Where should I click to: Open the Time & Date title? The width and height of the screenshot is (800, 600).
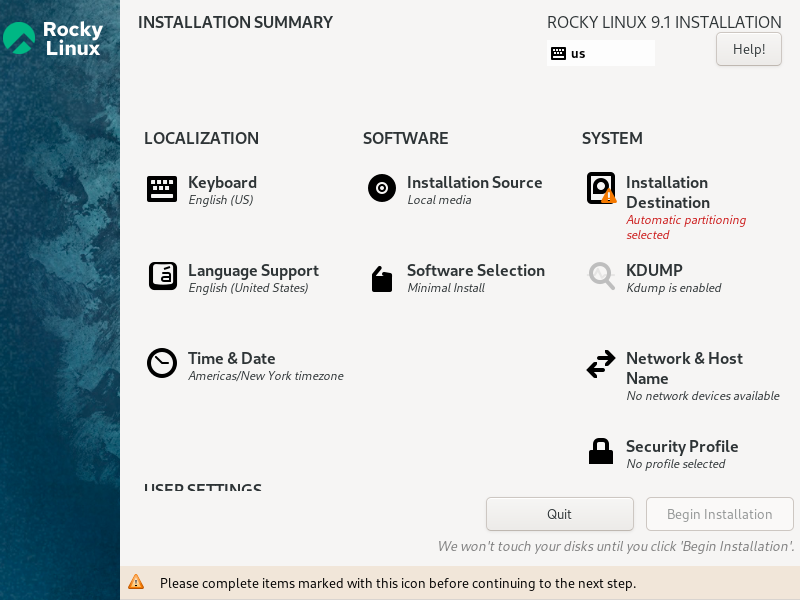[x=232, y=358]
